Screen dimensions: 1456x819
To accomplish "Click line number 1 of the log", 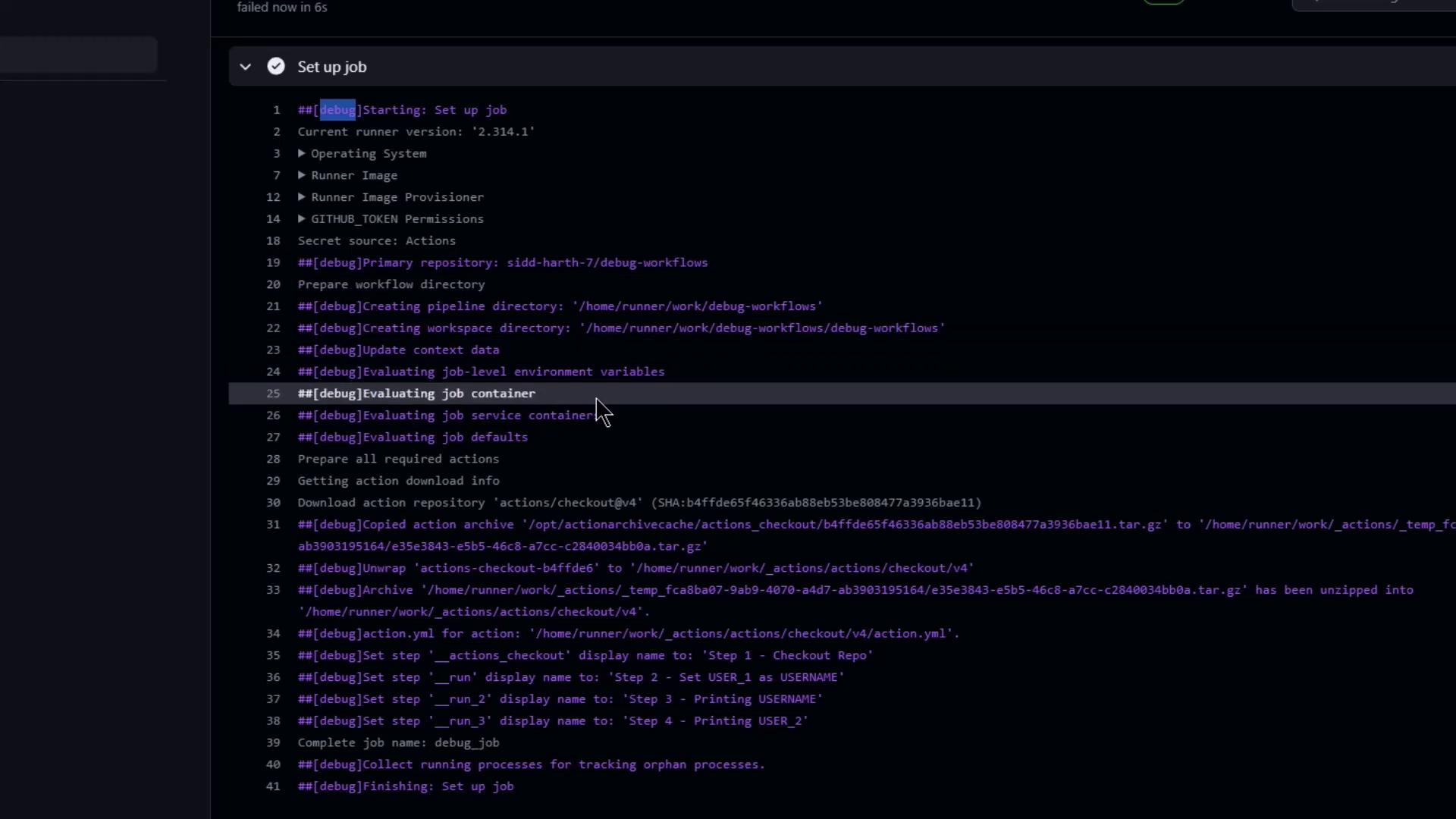I will coord(277,110).
